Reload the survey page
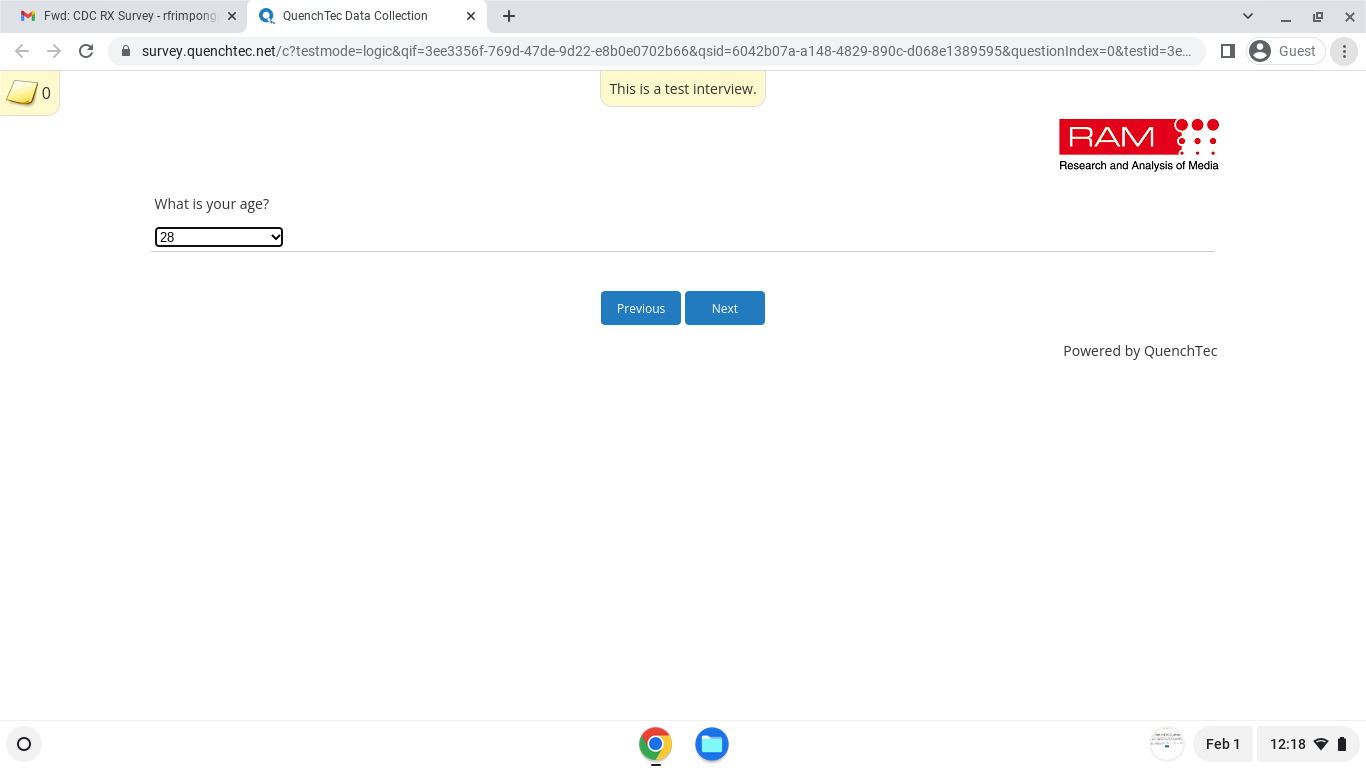Screen dimensions: 1366x768 pos(86,51)
